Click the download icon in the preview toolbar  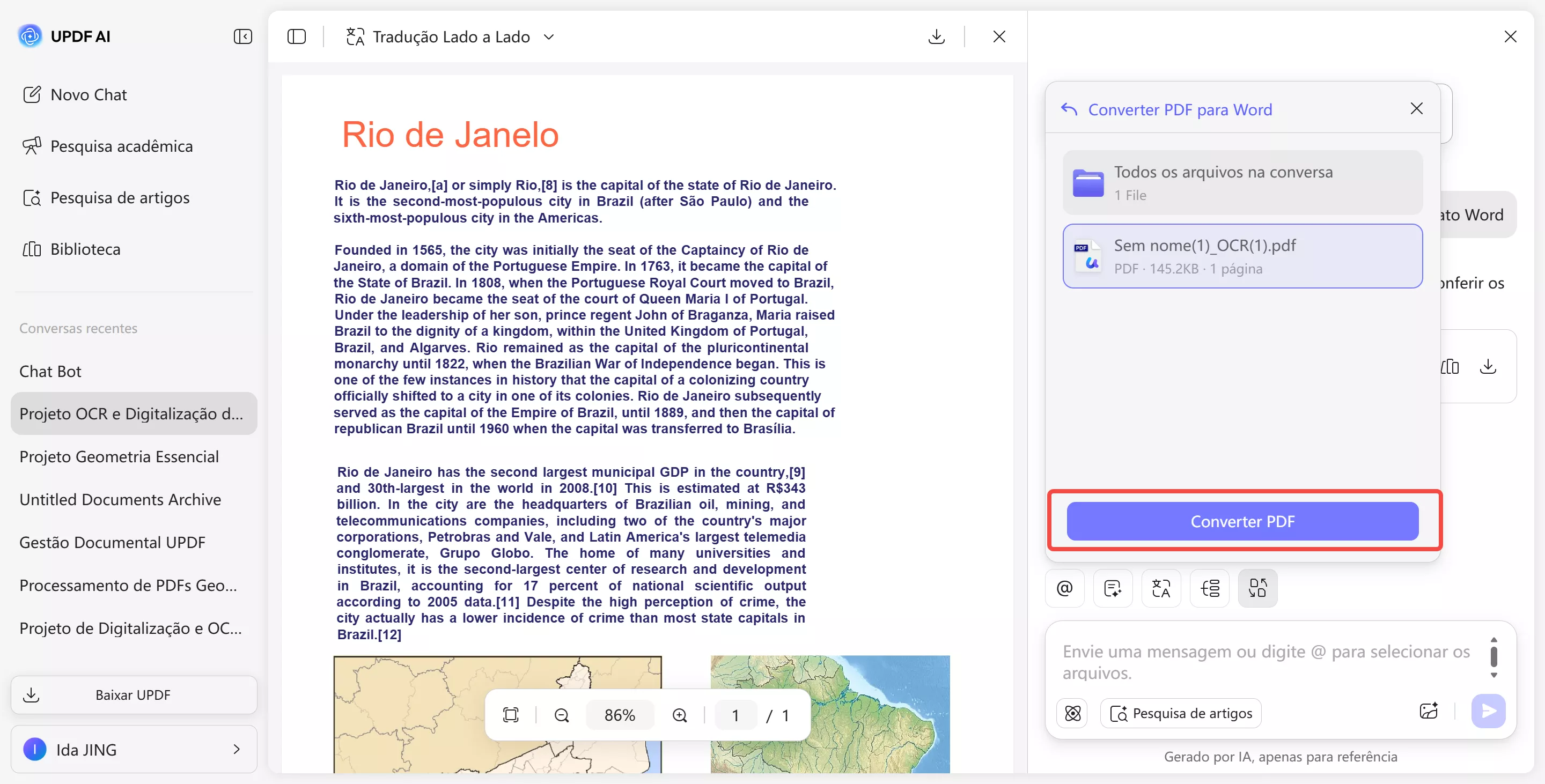(936, 36)
